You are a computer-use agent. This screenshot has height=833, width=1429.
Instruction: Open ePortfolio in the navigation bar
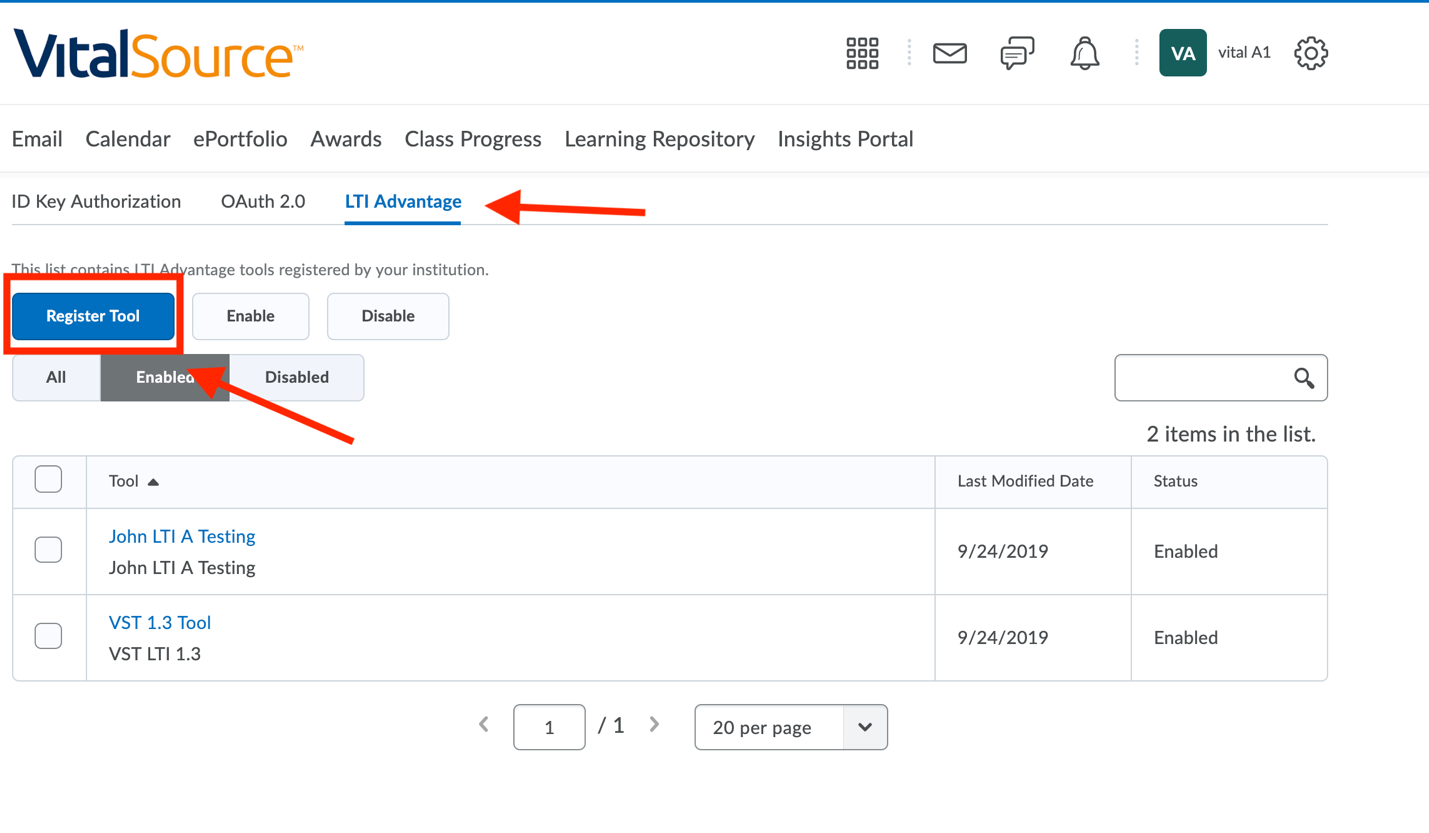click(x=240, y=139)
